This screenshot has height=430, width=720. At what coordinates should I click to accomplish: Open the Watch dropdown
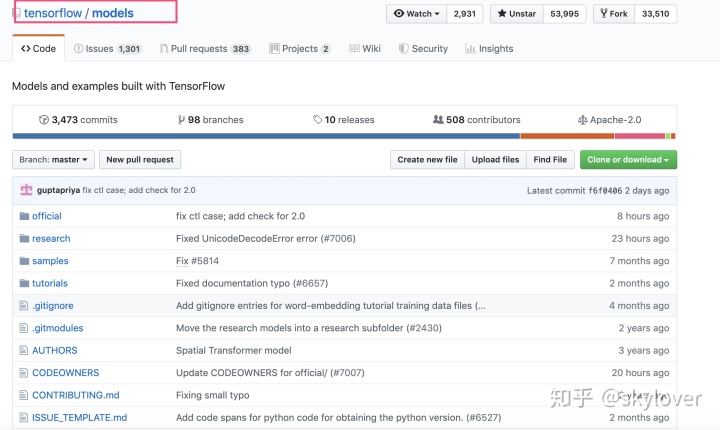click(416, 14)
